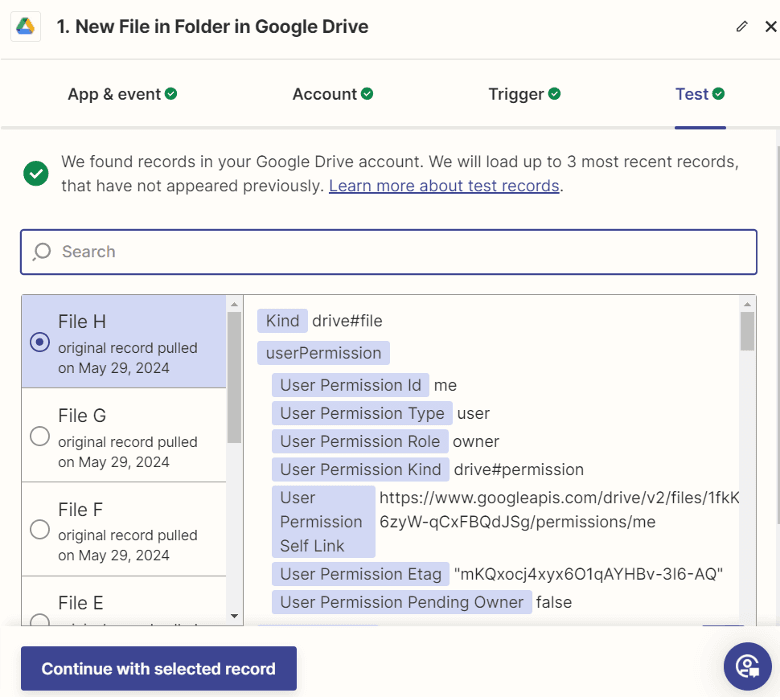Screen dimensions: 780x700
Task: Click the green success checkmark icon
Action: pos(36,173)
